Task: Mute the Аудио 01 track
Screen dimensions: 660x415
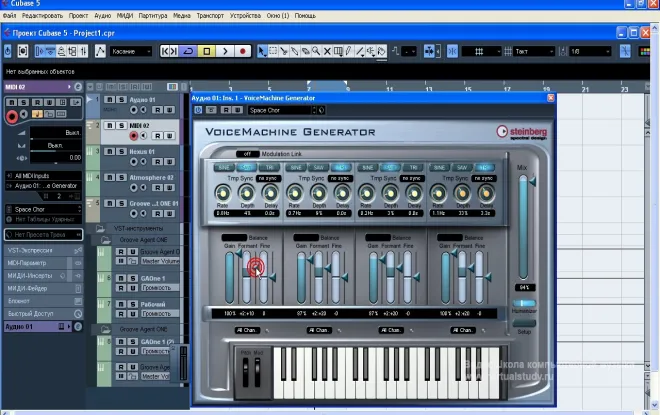Action: pos(109,100)
